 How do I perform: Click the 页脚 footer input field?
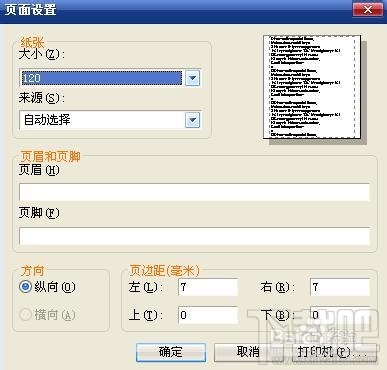coord(194,236)
